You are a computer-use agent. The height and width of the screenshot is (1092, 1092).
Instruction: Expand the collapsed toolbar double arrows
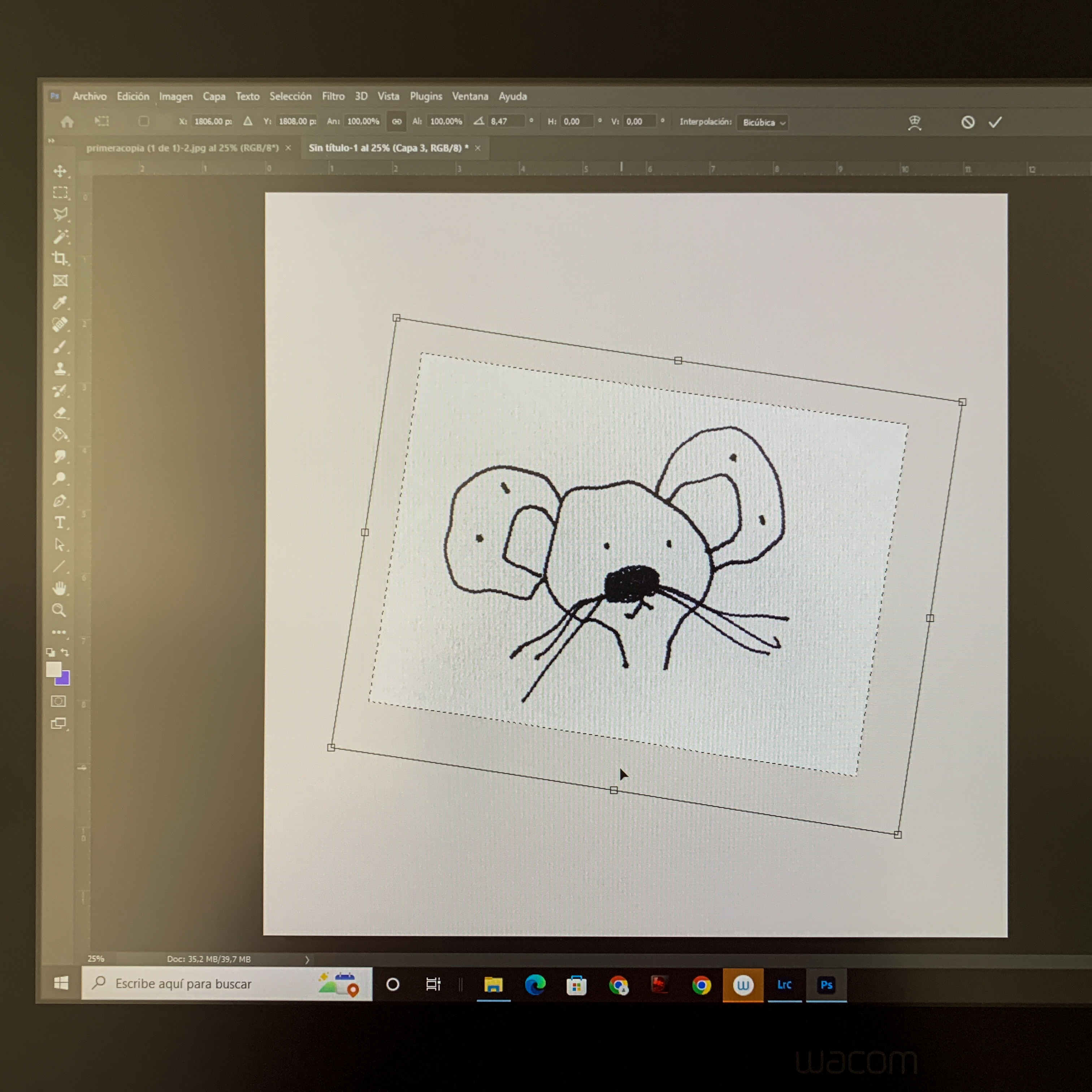point(51,141)
